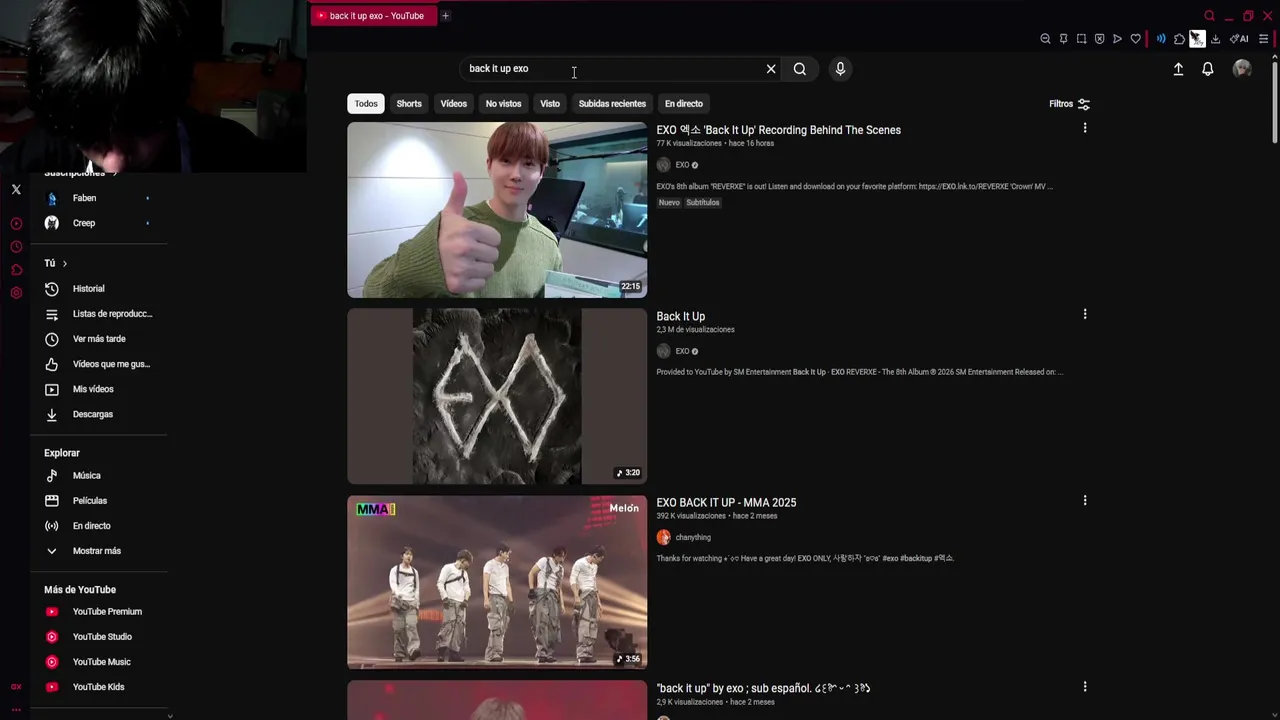Select the 'Subidas recientes' filter chip
The image size is (1280, 720).
click(612, 104)
